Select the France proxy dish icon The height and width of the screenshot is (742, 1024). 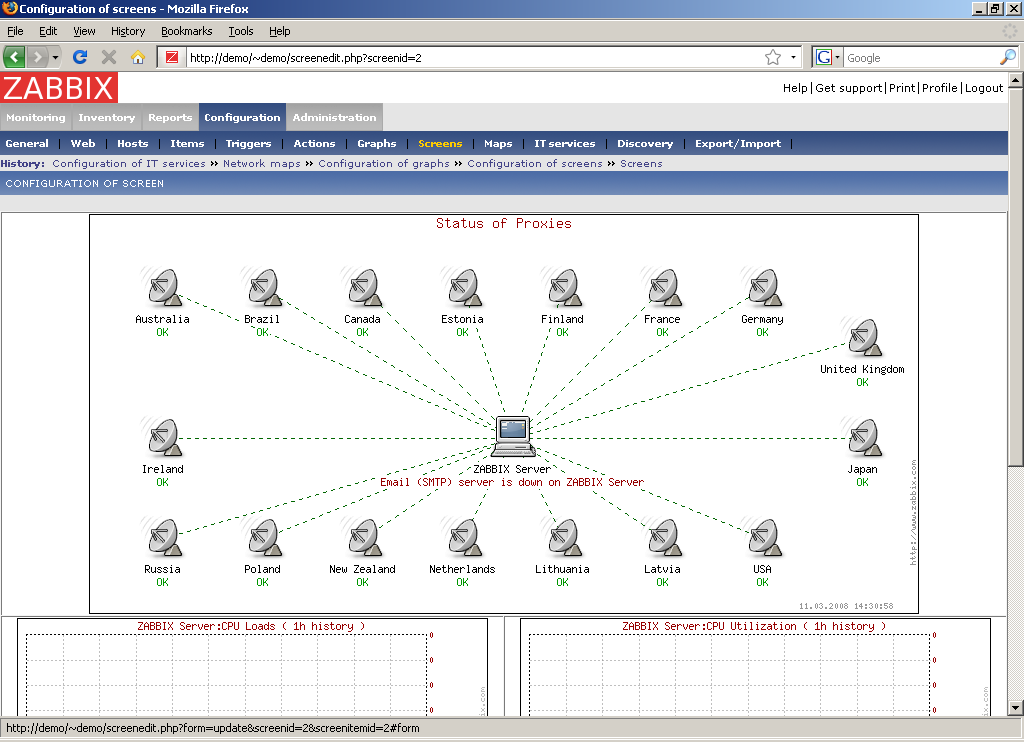coord(662,287)
